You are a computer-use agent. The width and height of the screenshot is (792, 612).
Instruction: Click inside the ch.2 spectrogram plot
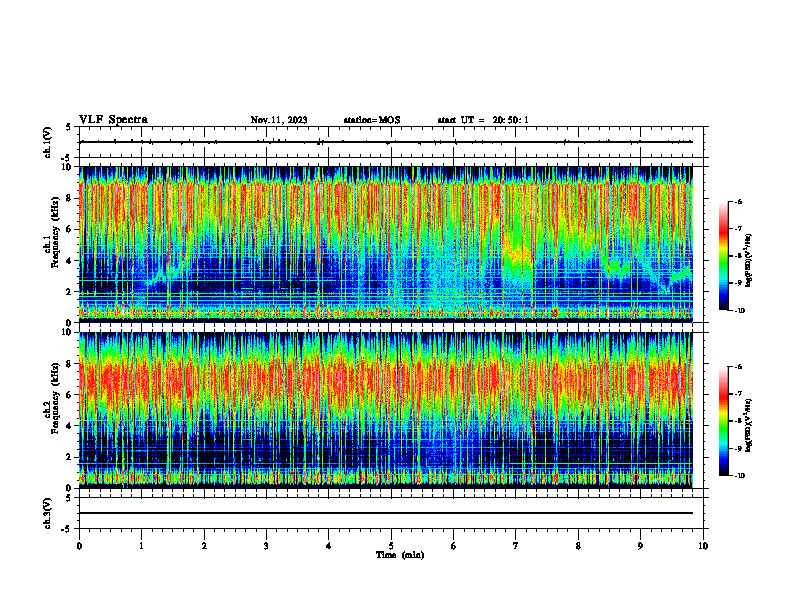point(385,410)
